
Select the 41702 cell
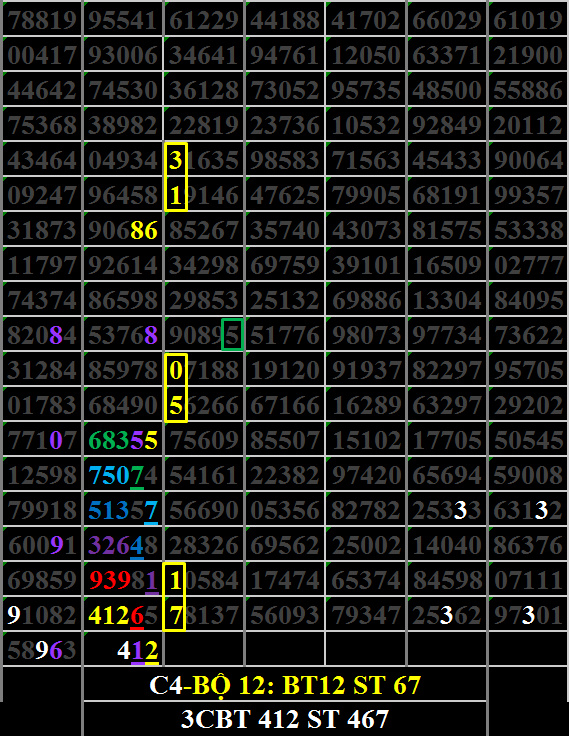click(366, 19)
